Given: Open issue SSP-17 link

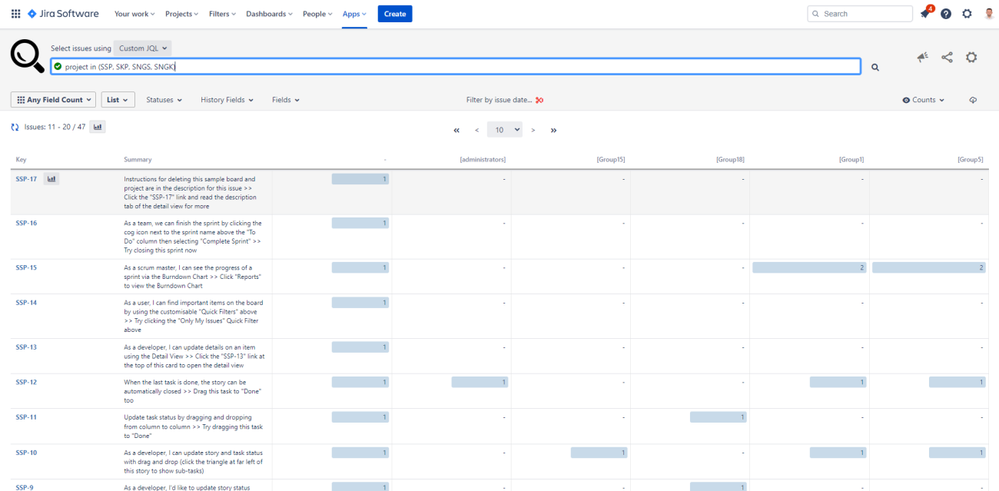Looking at the screenshot, I should (26, 180).
